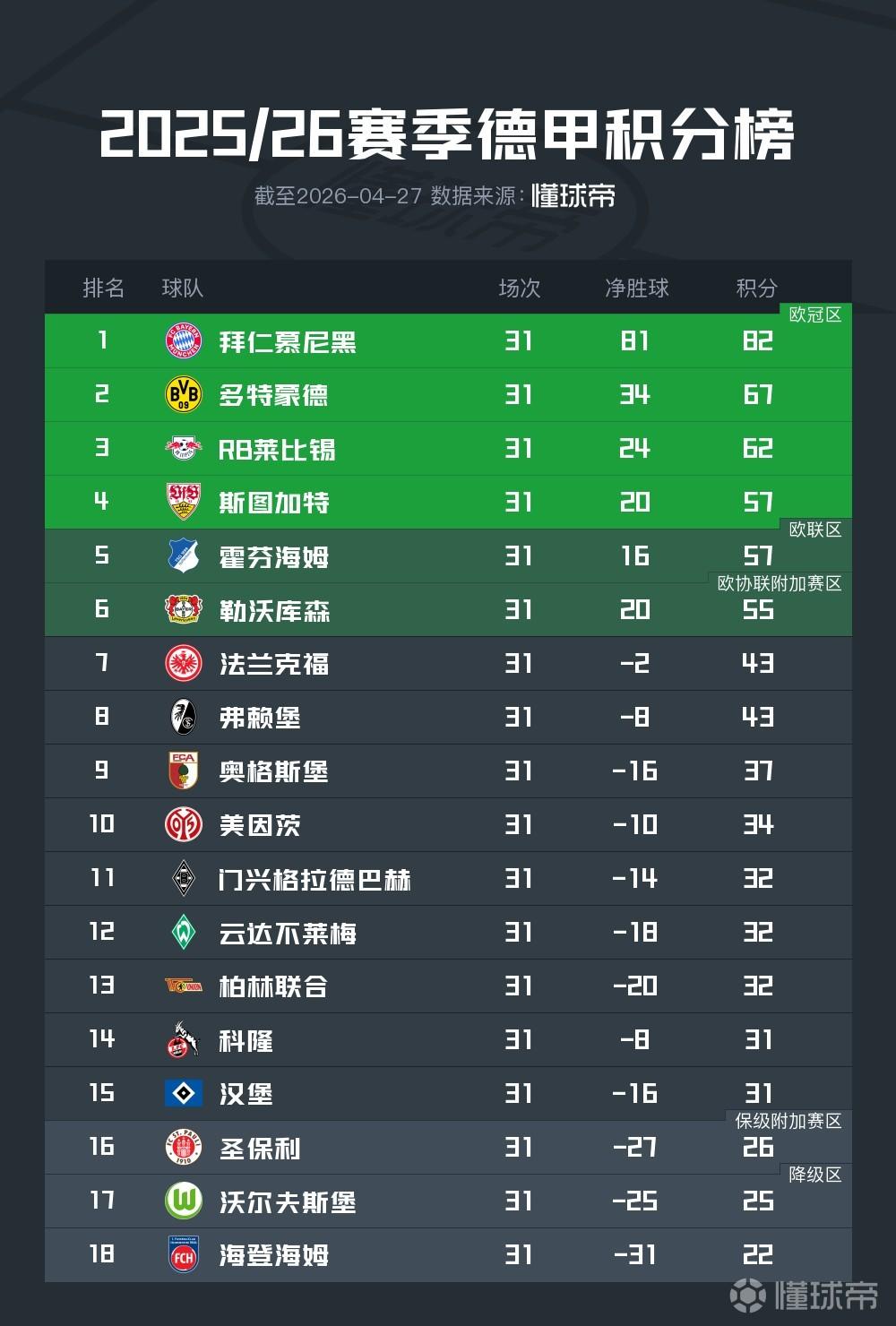896x1326 pixels.
Task: Click the Bayern Munich club crest
Action: coord(184,341)
